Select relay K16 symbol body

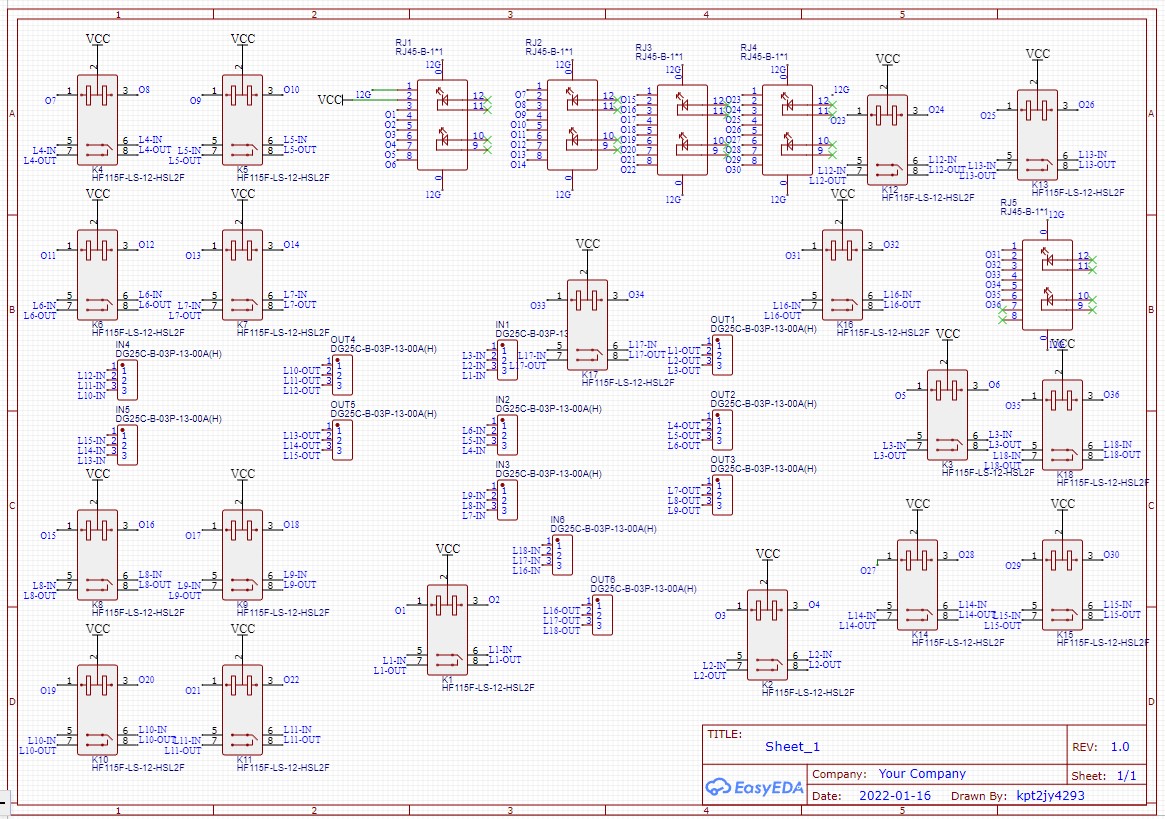(843, 275)
